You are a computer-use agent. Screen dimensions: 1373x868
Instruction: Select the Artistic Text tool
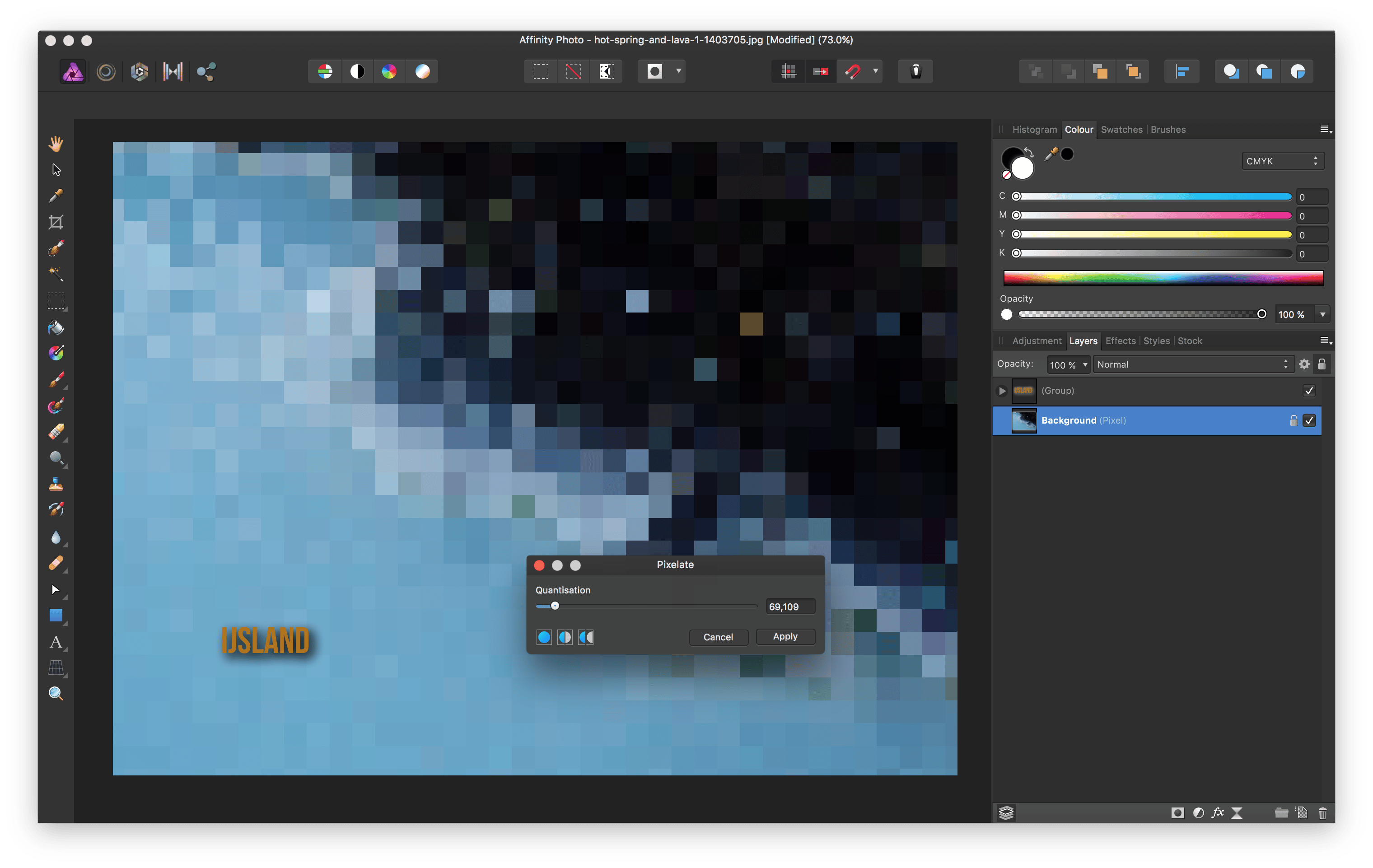tap(55, 642)
